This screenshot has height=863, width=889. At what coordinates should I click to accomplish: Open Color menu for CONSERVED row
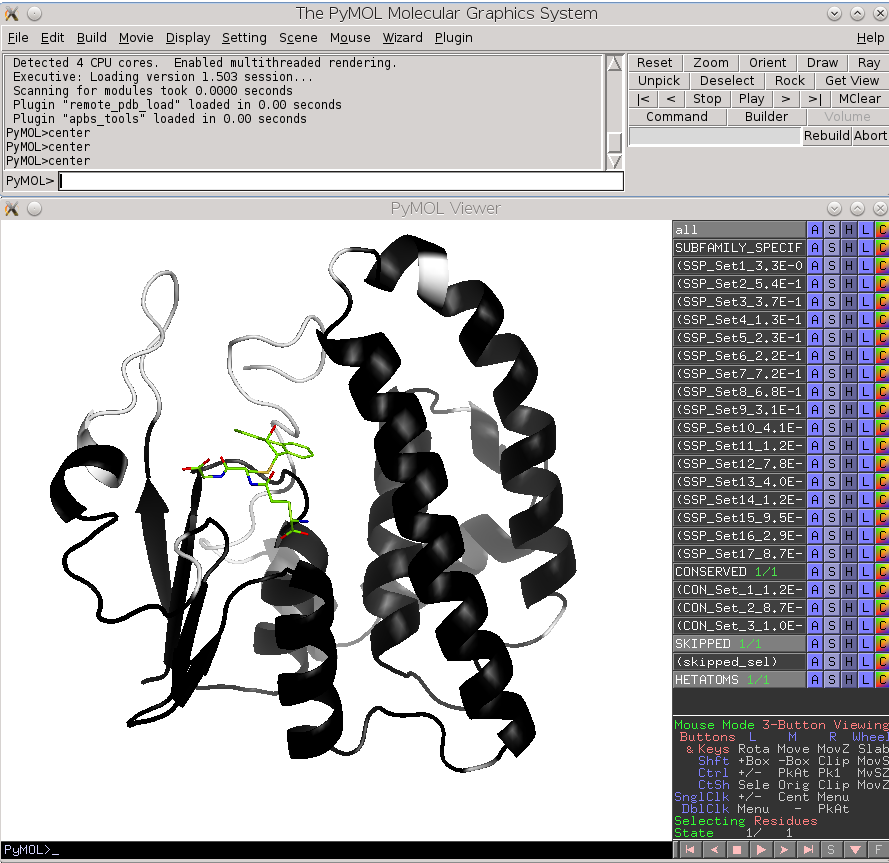coord(882,572)
